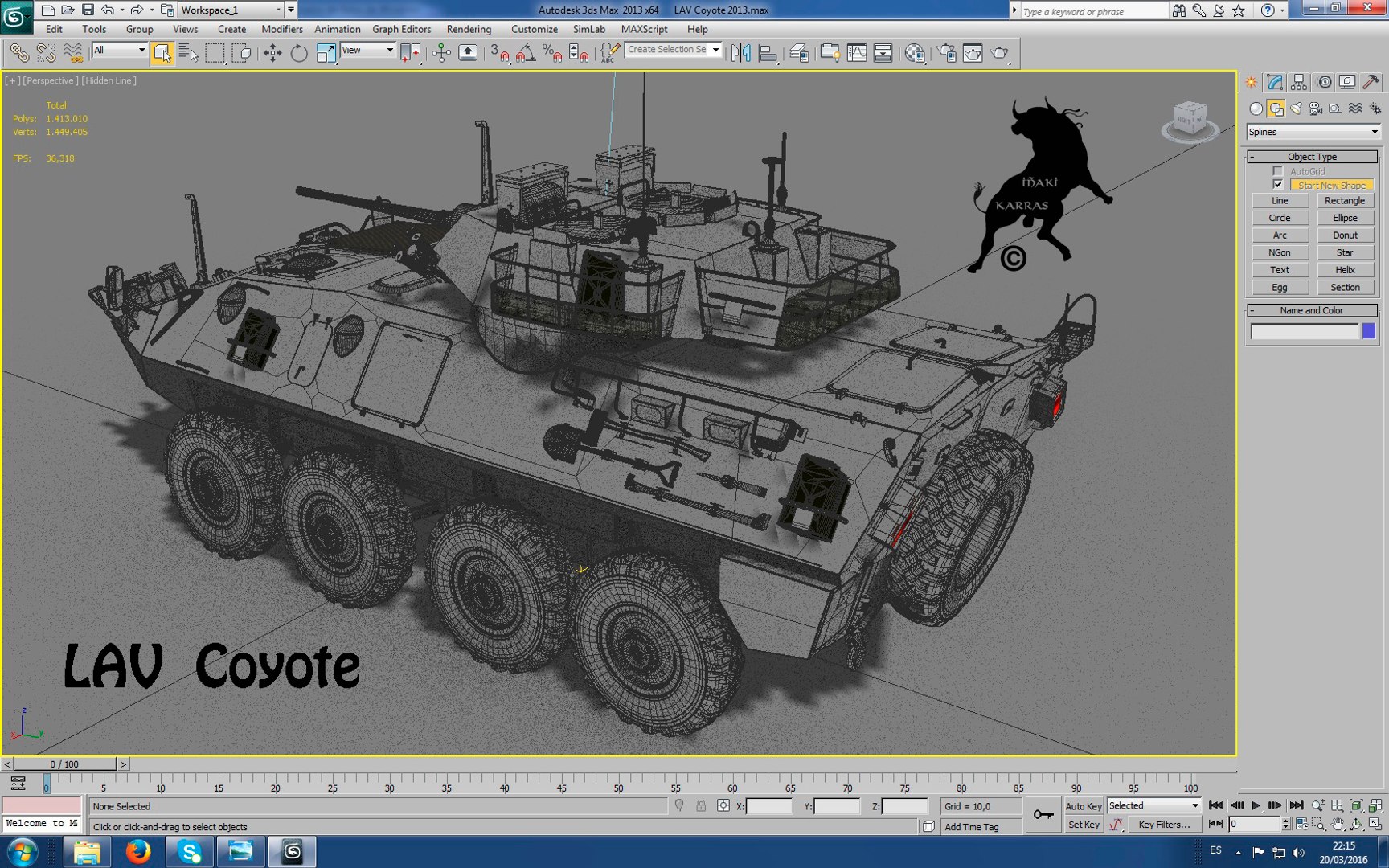Image resolution: width=1389 pixels, height=868 pixels.
Task: Open the Rendering menu
Action: coord(469,29)
